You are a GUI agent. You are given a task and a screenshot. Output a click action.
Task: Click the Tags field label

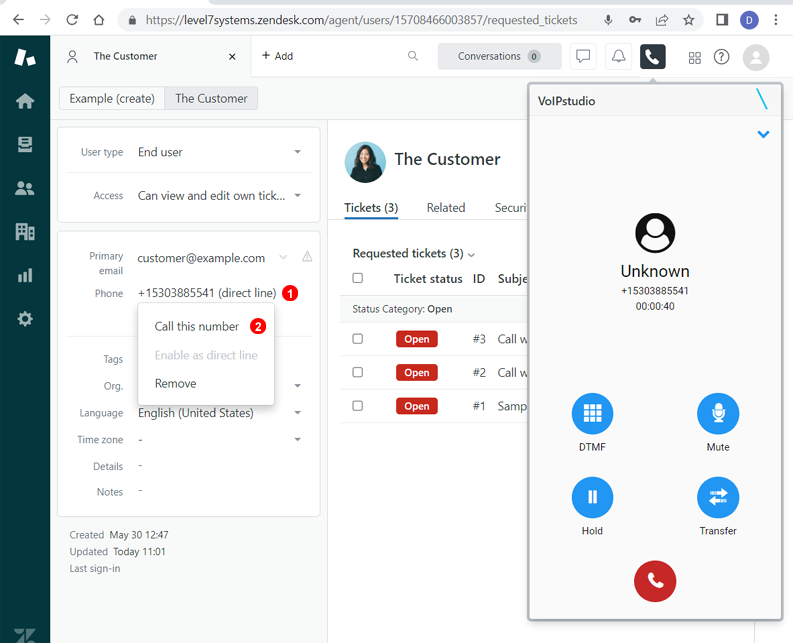click(x=113, y=359)
